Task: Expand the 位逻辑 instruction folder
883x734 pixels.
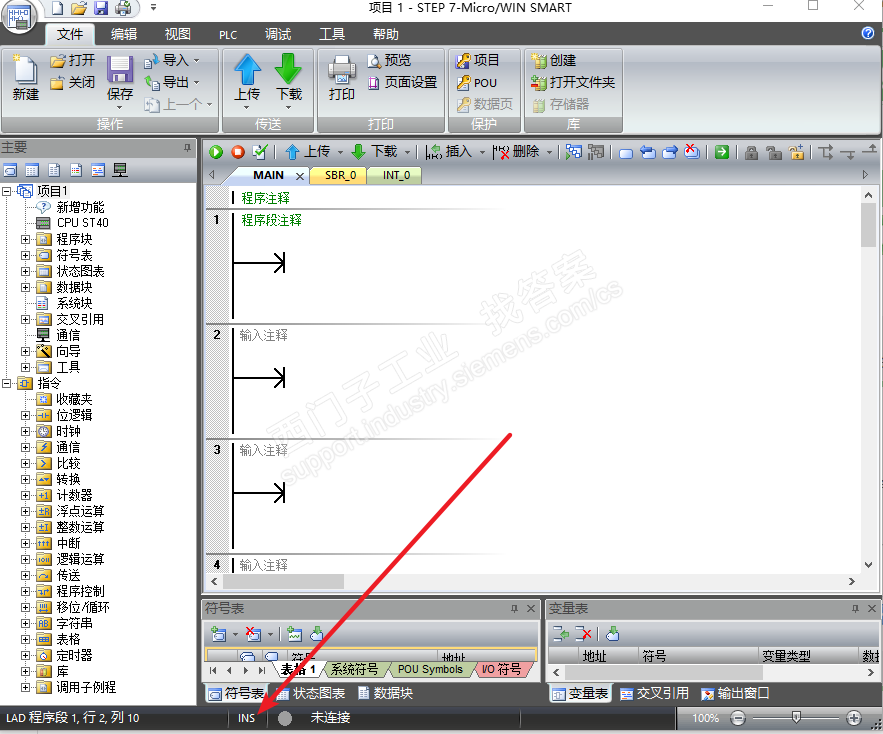Action: point(25,415)
